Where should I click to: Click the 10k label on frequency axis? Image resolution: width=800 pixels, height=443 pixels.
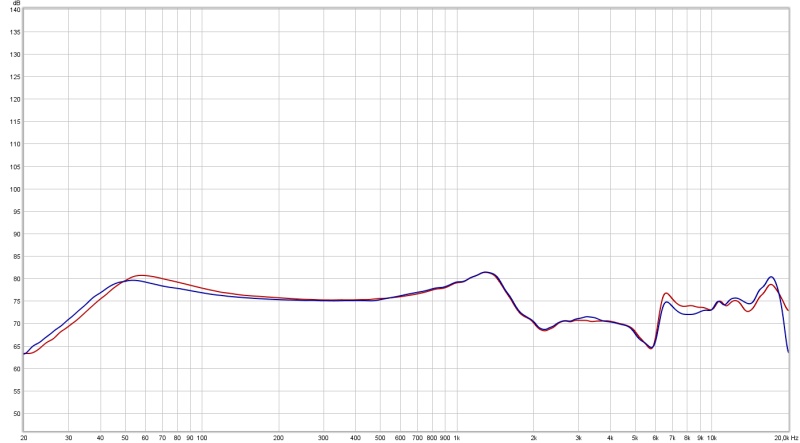711,438
